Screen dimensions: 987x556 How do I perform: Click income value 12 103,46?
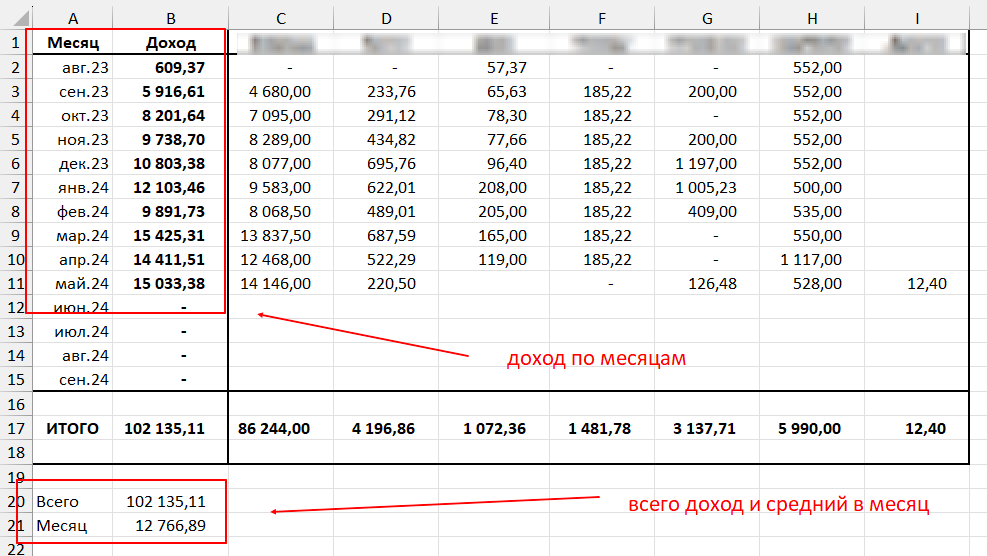170,187
